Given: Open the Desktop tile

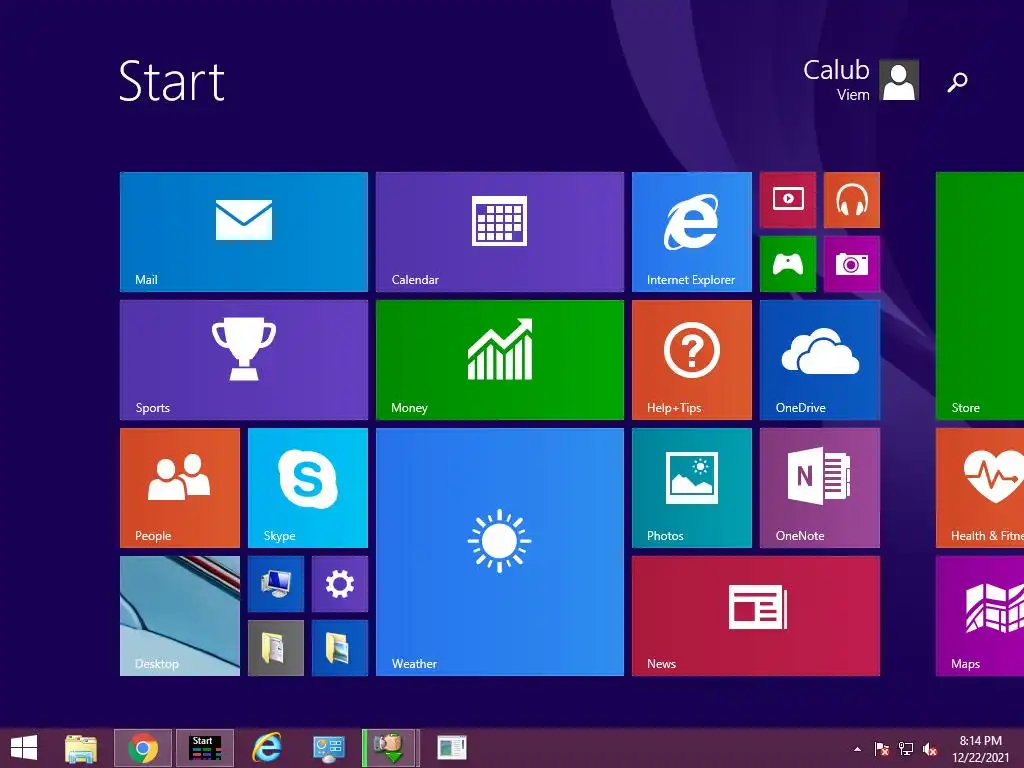Looking at the screenshot, I should point(180,616).
